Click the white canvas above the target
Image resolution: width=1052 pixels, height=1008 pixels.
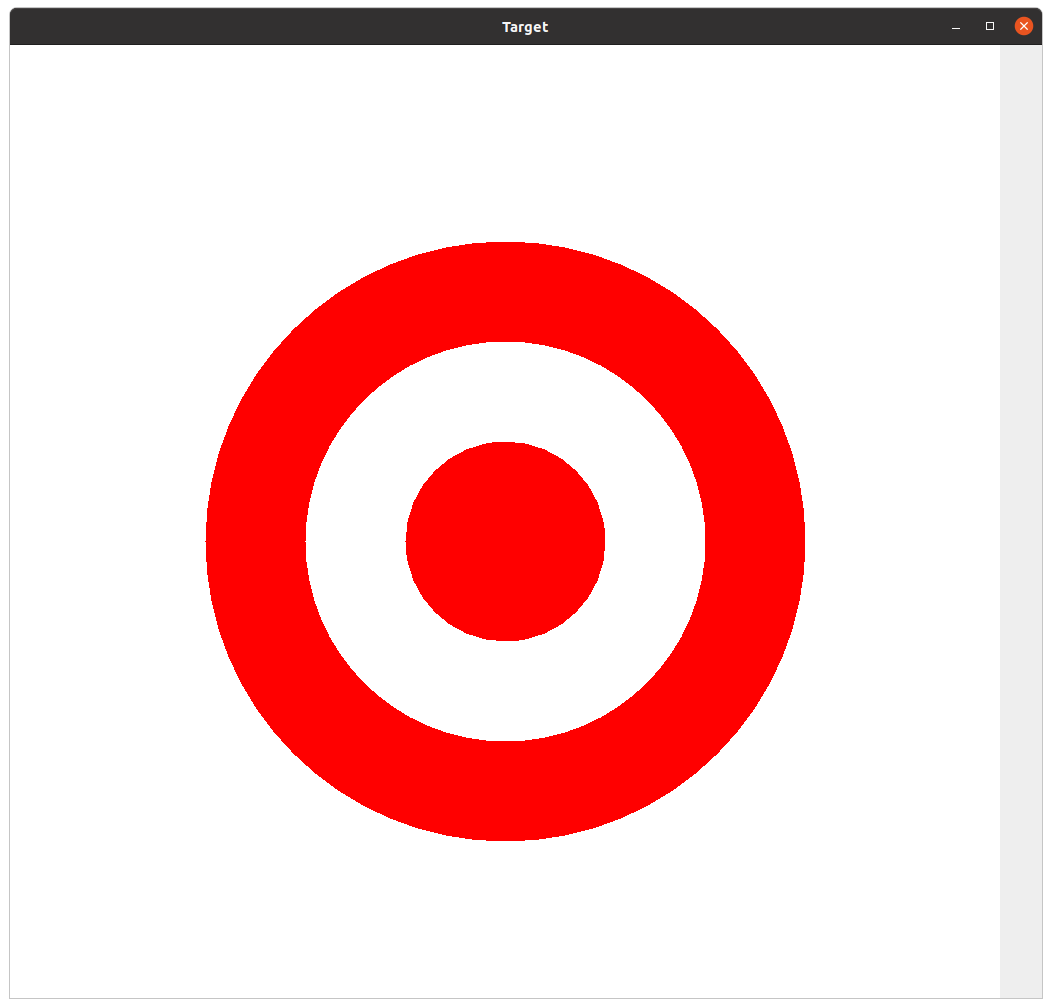pyautogui.click(x=505, y=140)
